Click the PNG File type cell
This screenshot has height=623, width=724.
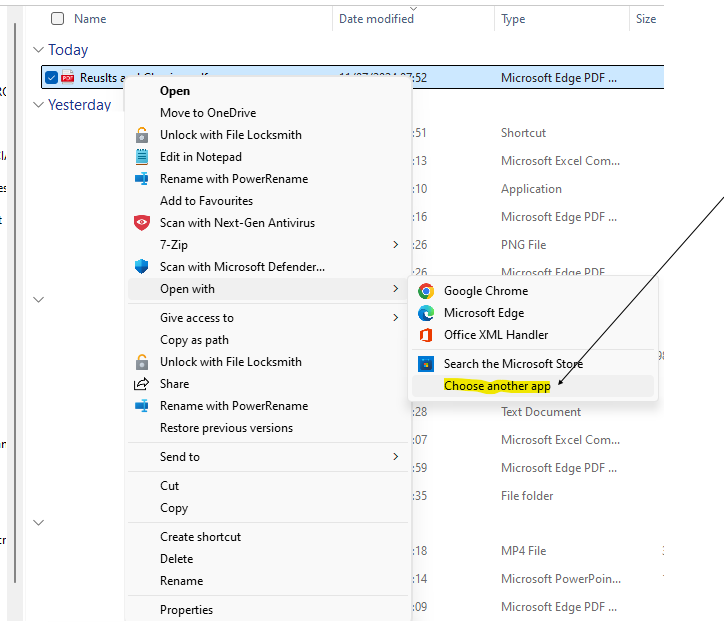524,245
